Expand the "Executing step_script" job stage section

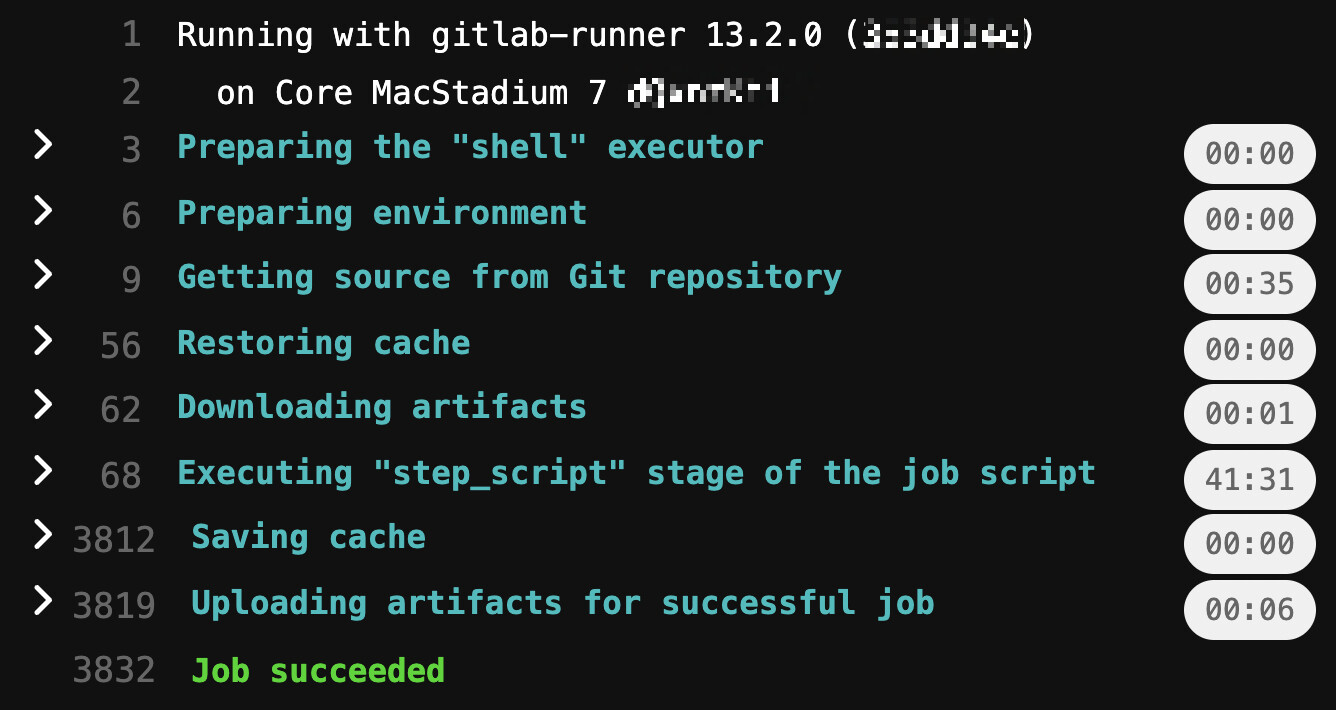click(x=43, y=472)
